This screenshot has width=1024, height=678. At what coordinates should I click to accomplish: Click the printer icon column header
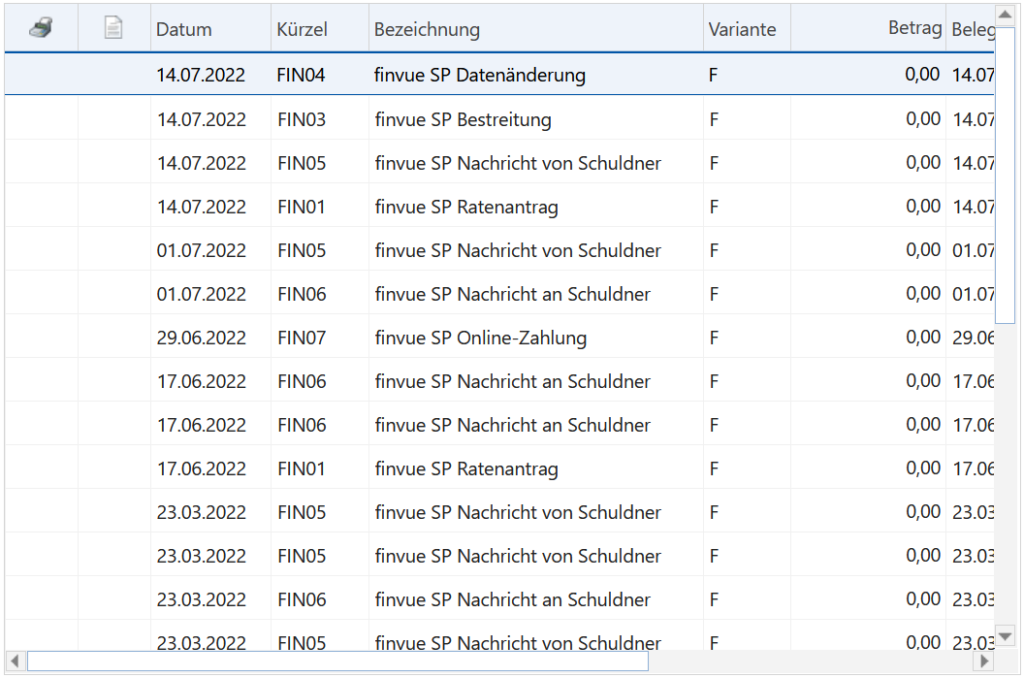point(41,29)
